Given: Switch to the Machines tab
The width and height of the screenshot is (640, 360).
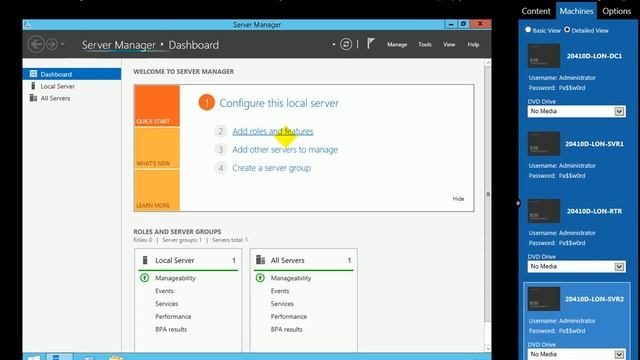Looking at the screenshot, I should click(576, 11).
